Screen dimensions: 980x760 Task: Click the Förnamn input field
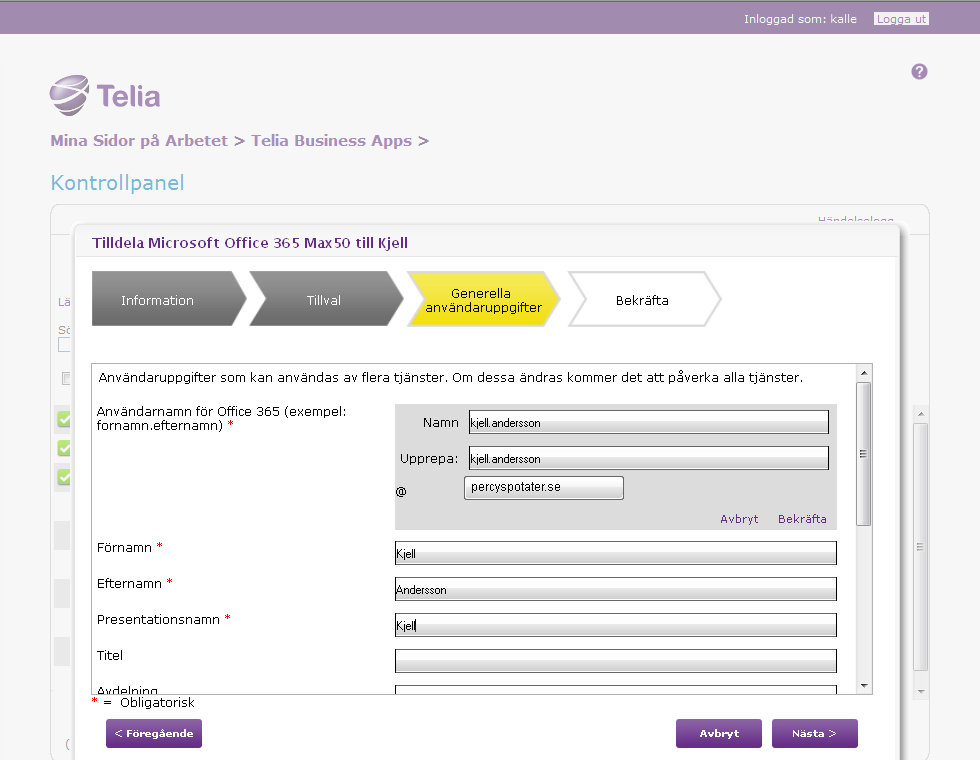pyautogui.click(x=616, y=553)
